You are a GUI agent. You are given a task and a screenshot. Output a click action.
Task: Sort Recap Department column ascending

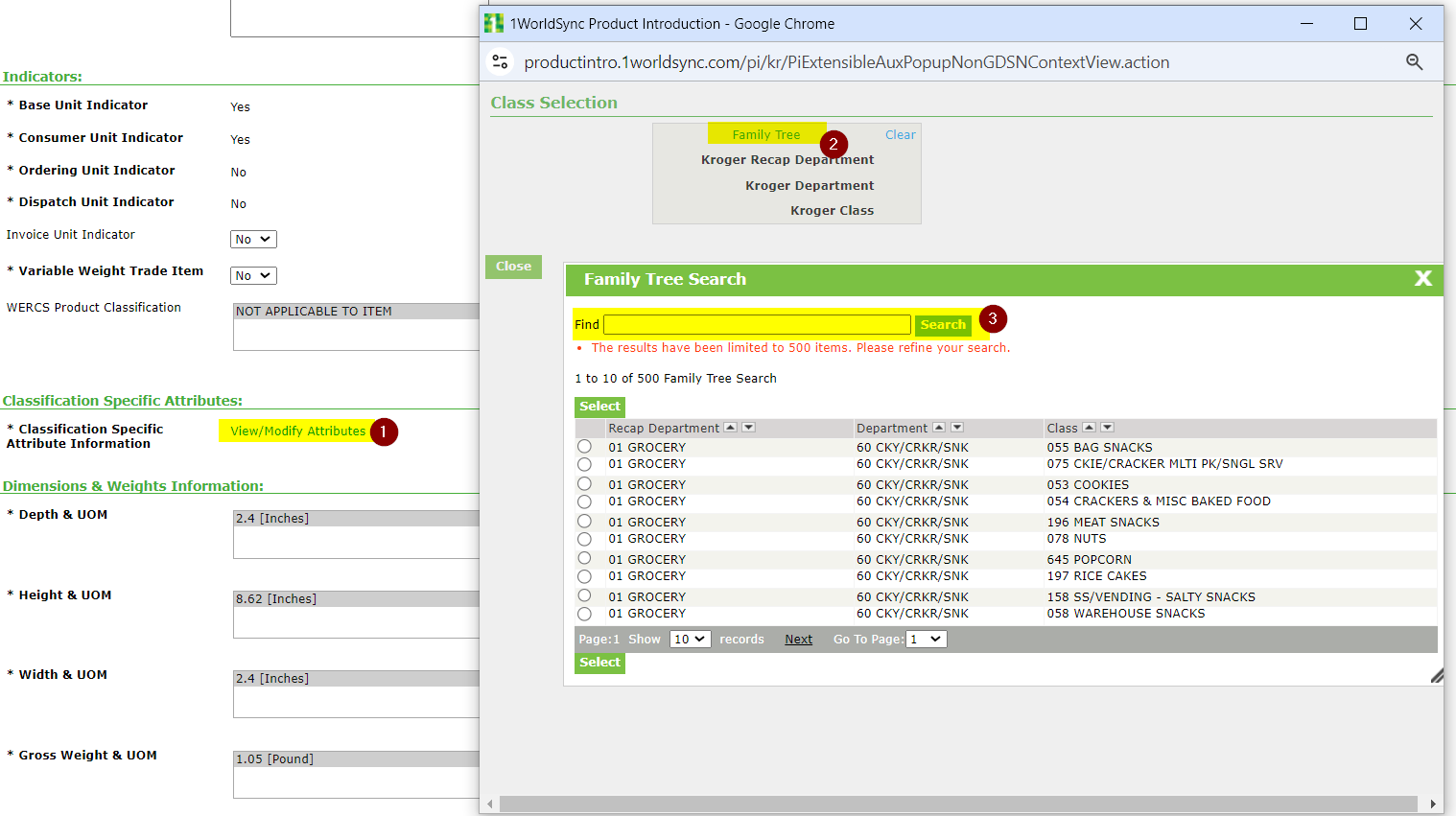click(x=731, y=427)
